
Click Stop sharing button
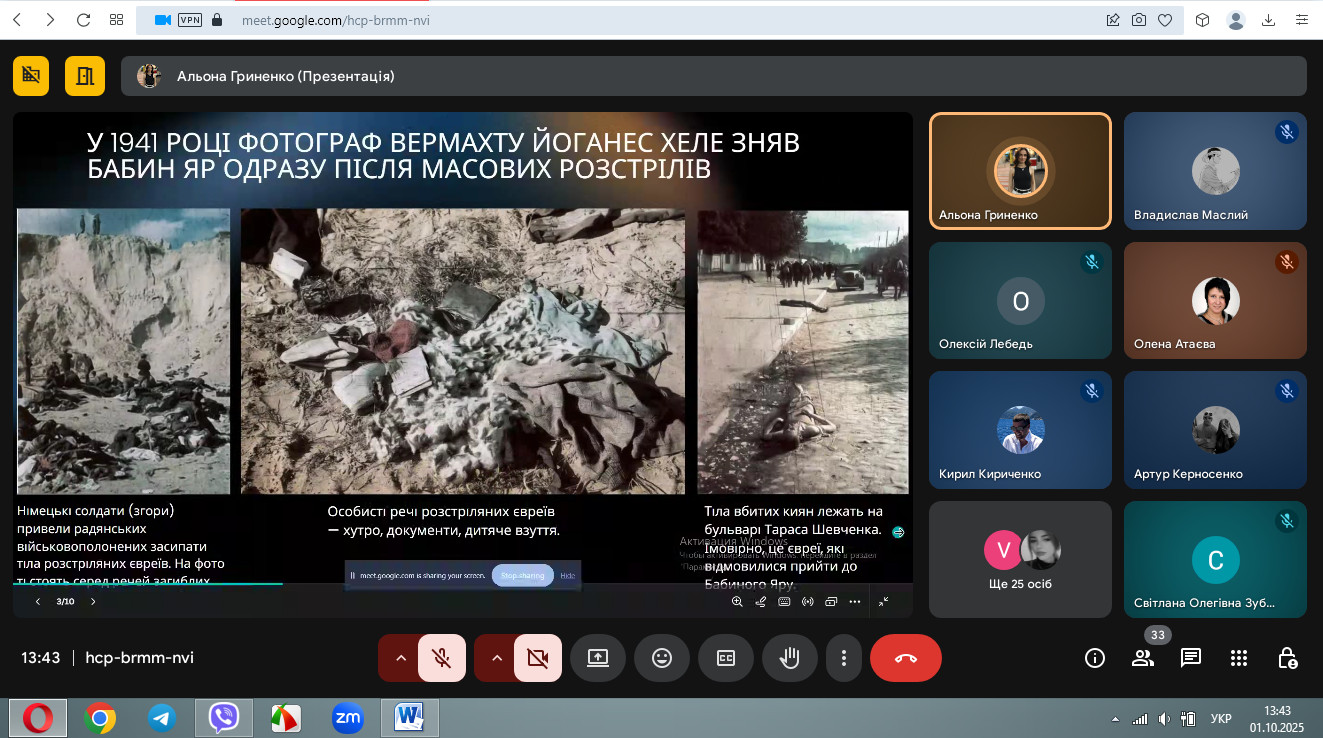522,576
